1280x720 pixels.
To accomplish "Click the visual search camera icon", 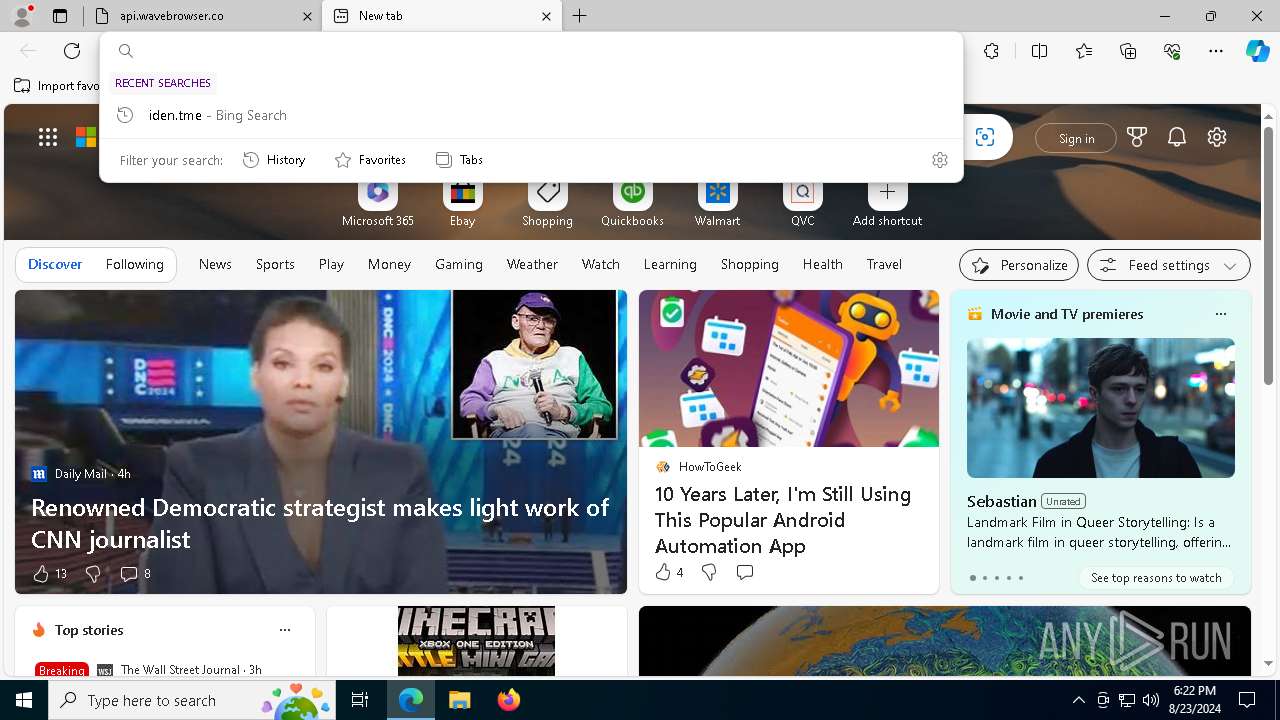I will point(985,138).
